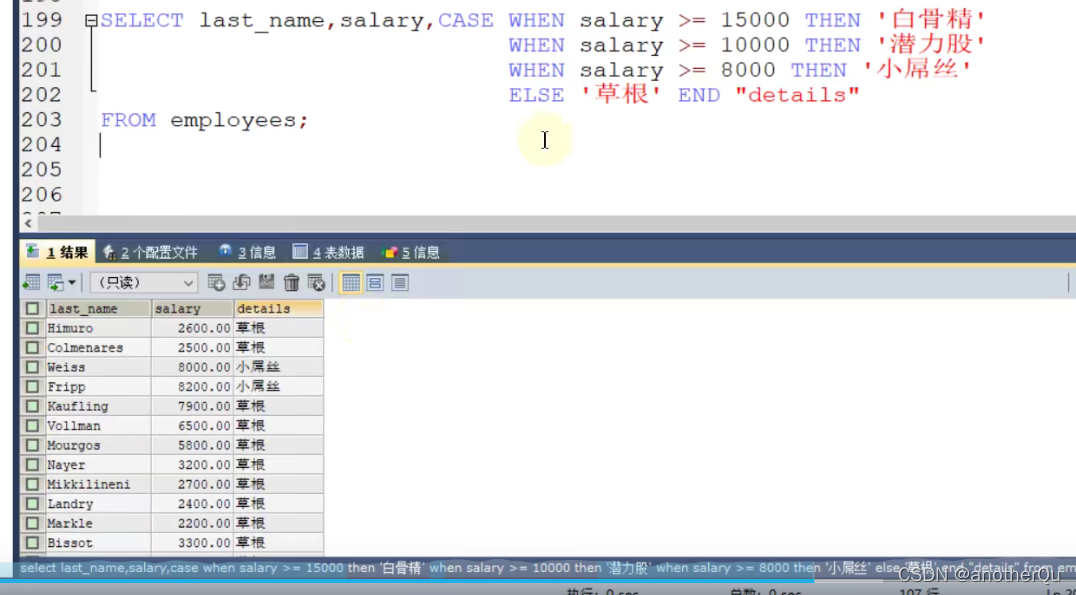
Task: Click the editor horizontal scrollbar track
Action: click(x=556, y=223)
